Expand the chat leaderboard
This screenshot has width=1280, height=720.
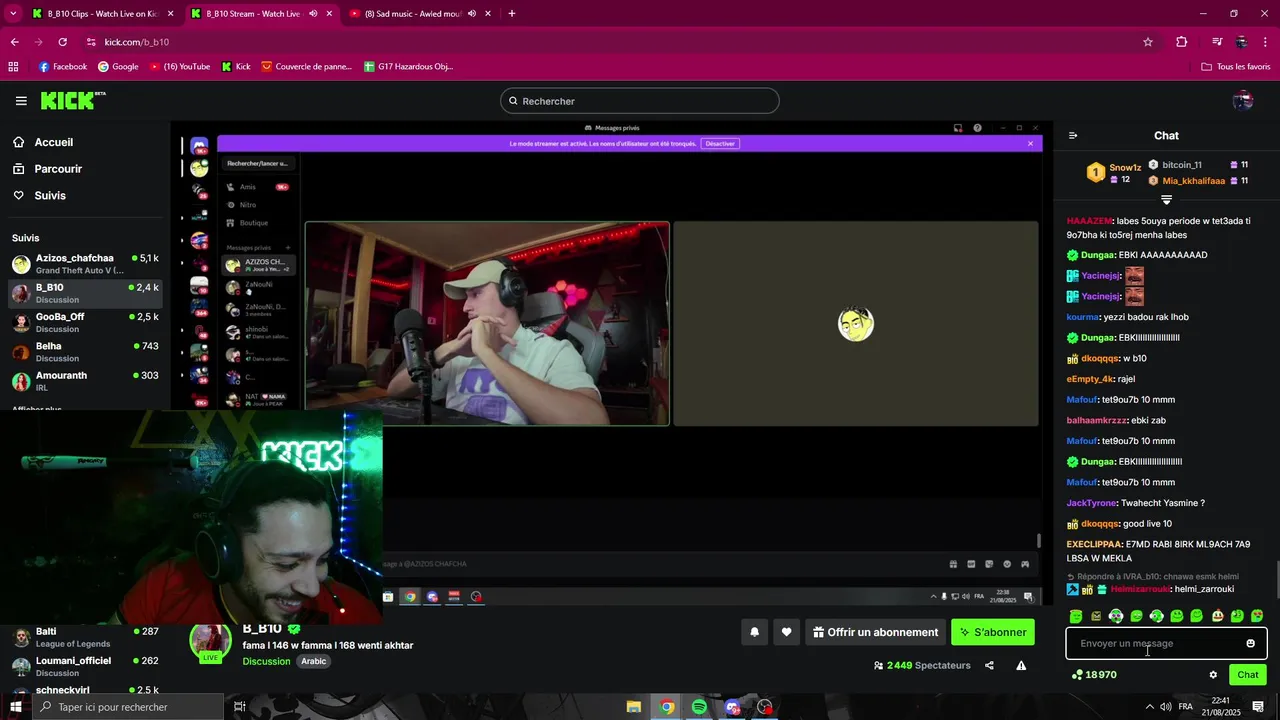tap(1166, 200)
